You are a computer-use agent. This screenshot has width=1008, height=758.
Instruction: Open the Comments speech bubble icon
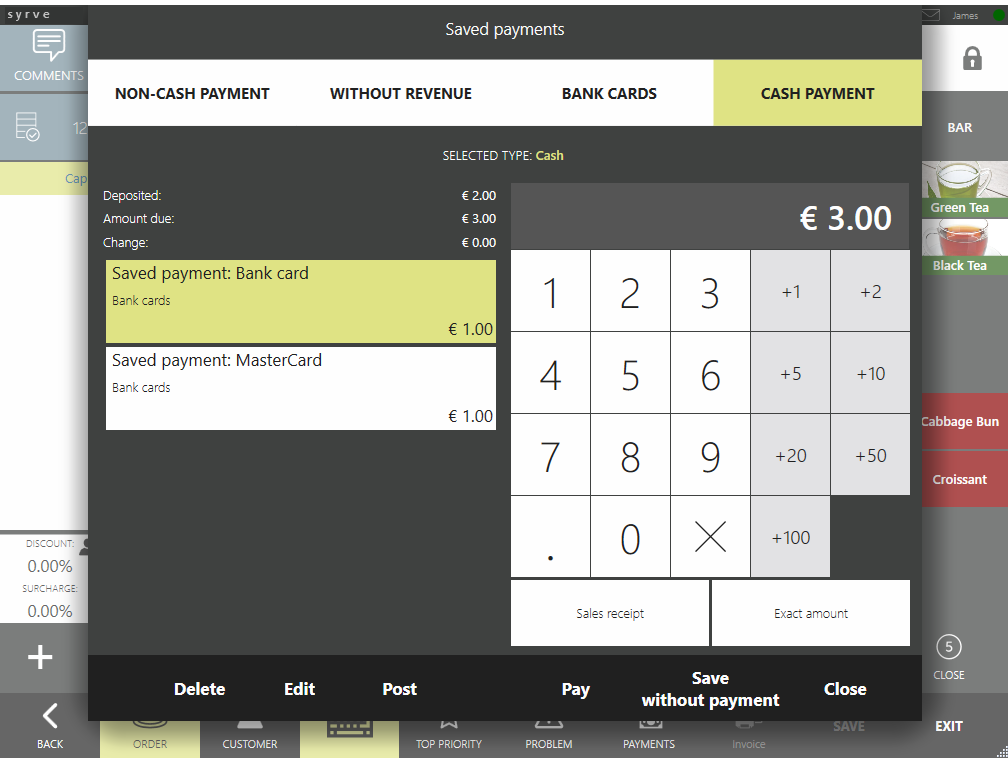[x=47, y=46]
